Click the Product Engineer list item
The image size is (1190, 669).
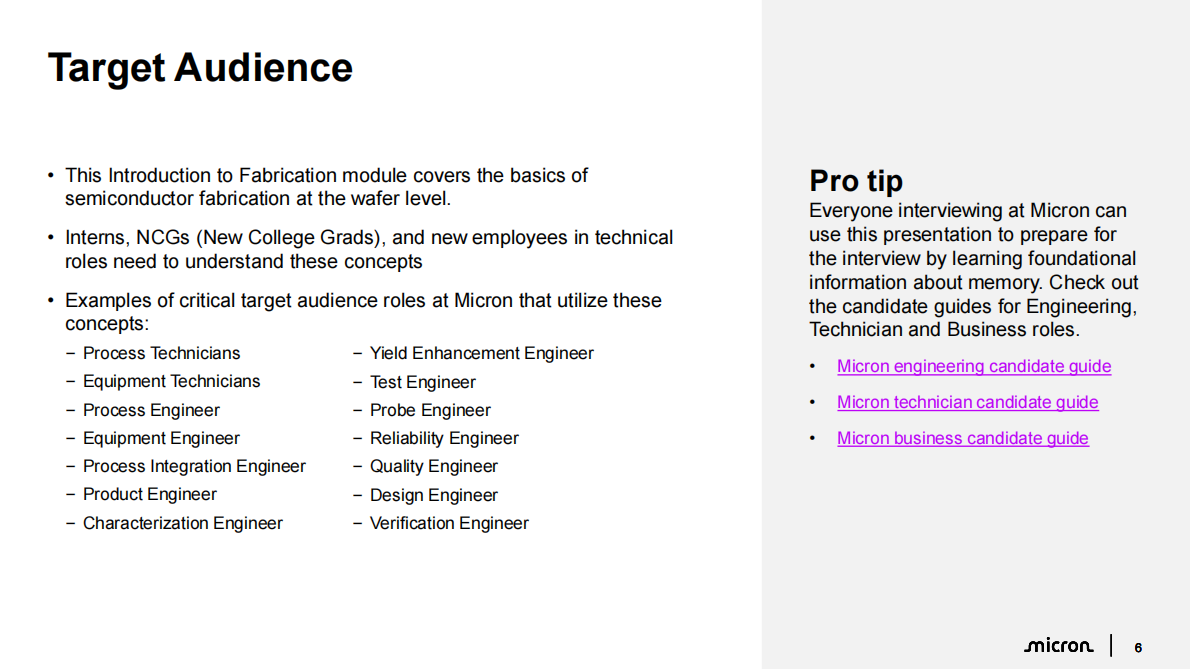tap(149, 494)
